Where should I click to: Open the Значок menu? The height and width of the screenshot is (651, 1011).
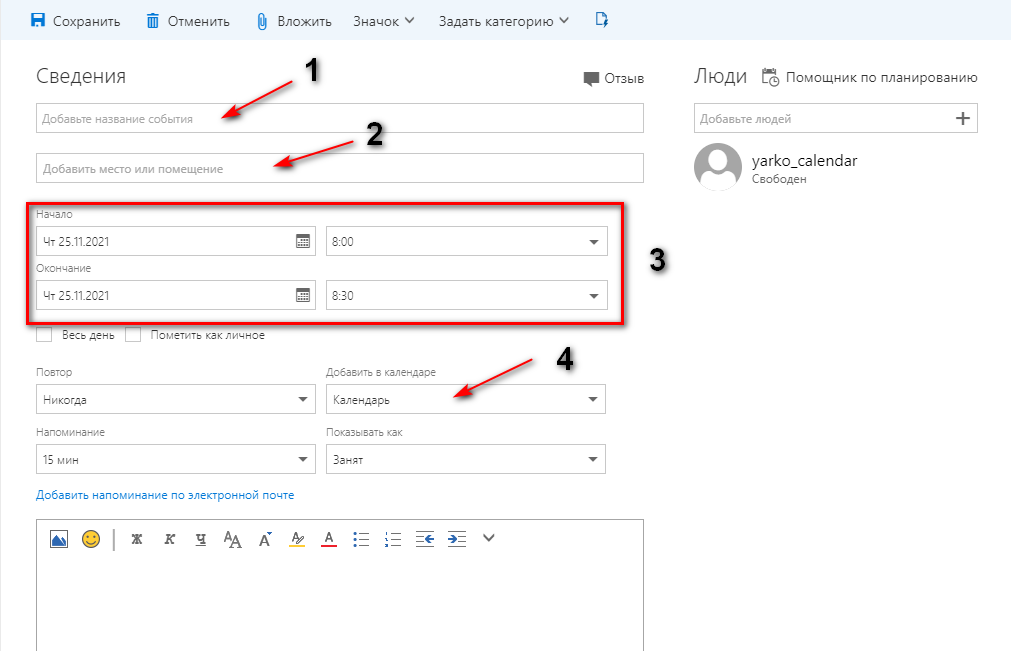point(384,21)
